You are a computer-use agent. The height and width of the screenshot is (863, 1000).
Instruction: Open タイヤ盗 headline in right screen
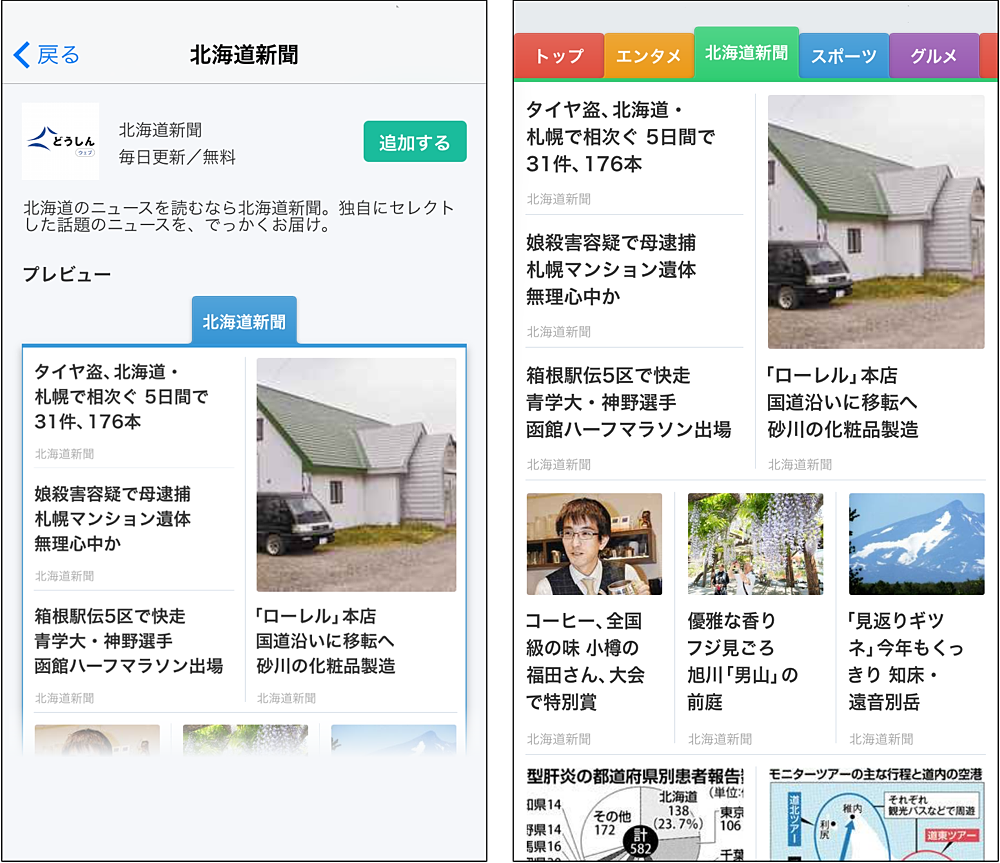[621, 137]
